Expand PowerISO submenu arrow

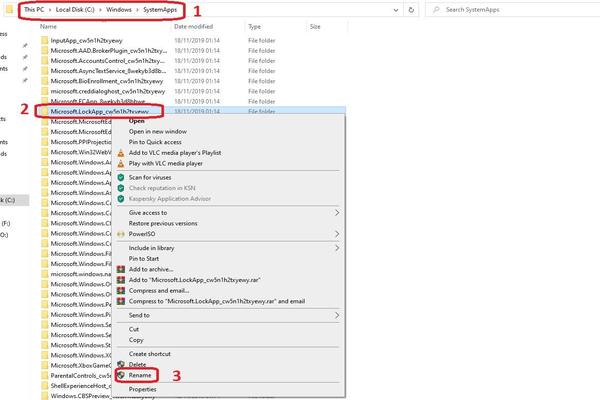(337, 234)
